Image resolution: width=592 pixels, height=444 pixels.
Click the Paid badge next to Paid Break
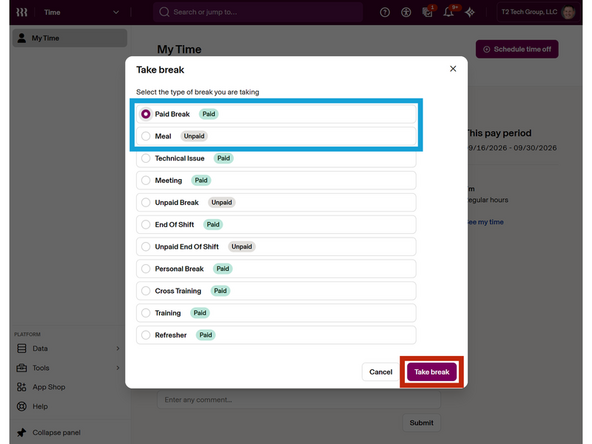click(209, 114)
